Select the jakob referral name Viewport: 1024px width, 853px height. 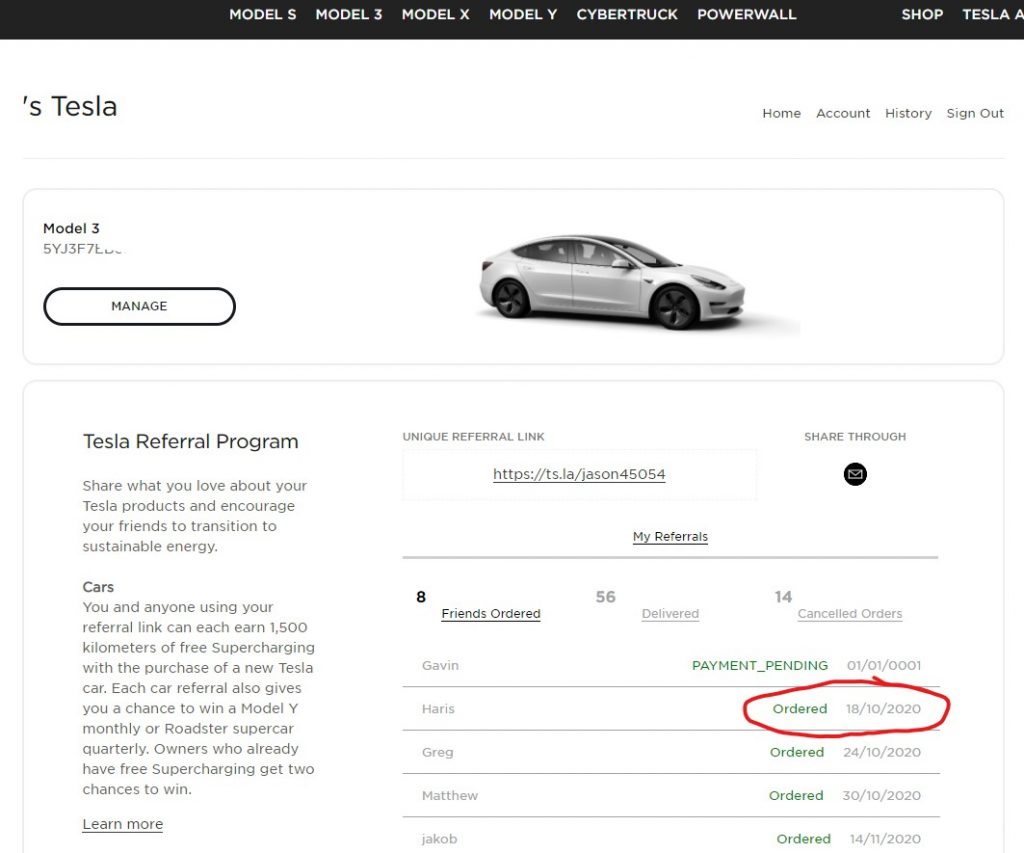[440, 839]
